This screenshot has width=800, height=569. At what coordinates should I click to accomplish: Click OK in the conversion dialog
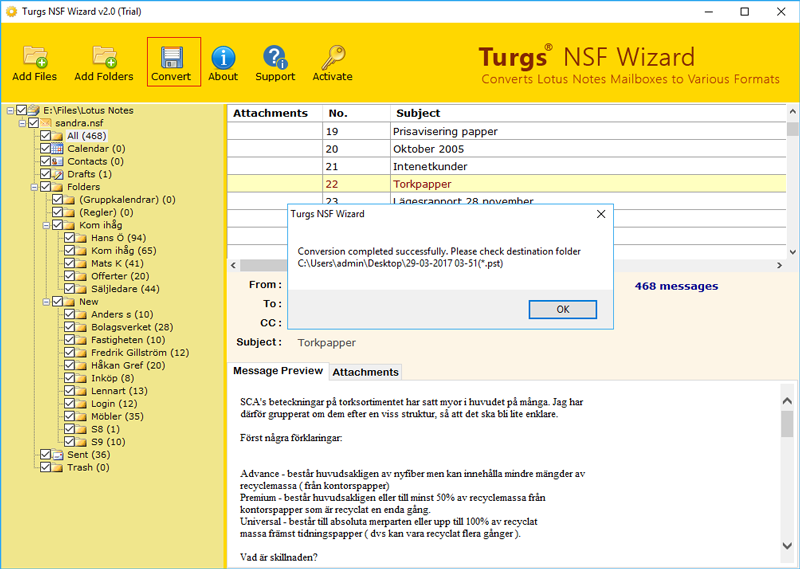coord(563,309)
